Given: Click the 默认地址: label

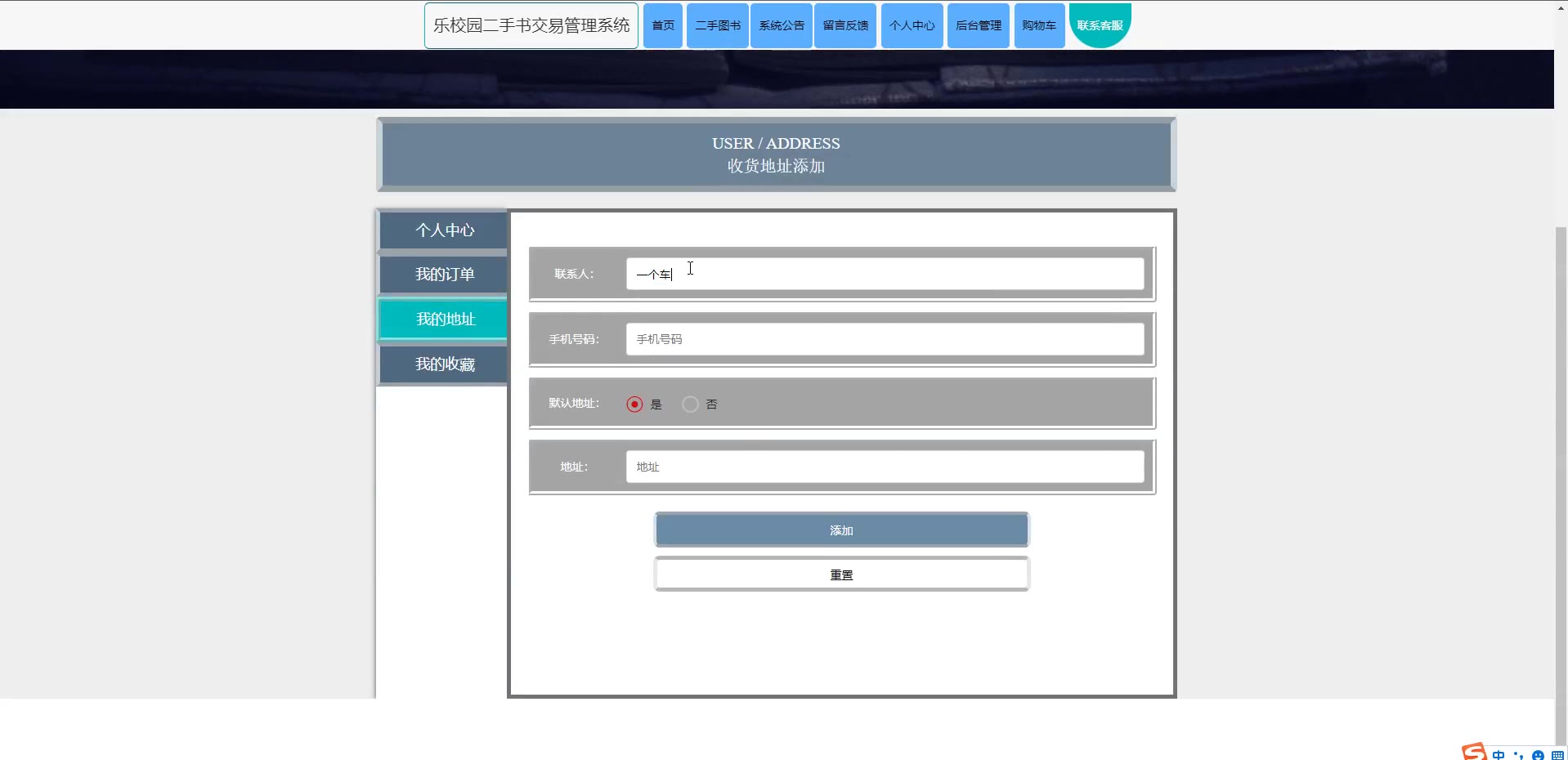Looking at the screenshot, I should point(574,403).
